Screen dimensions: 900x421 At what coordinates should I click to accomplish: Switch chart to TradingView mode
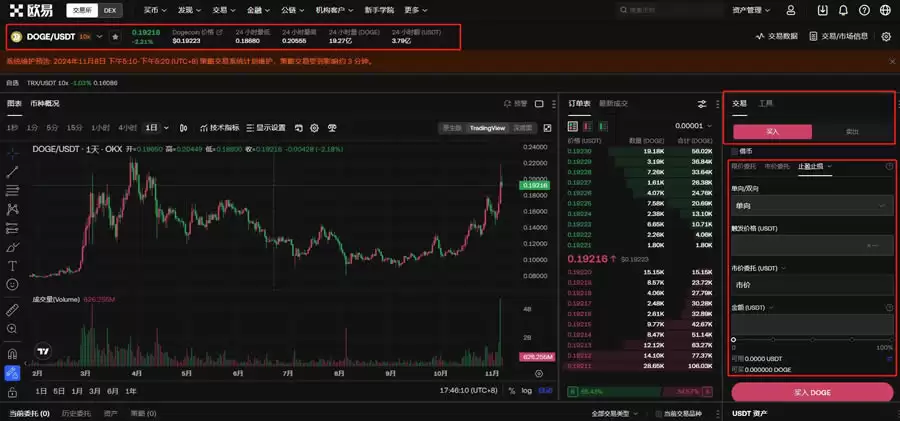coord(487,128)
